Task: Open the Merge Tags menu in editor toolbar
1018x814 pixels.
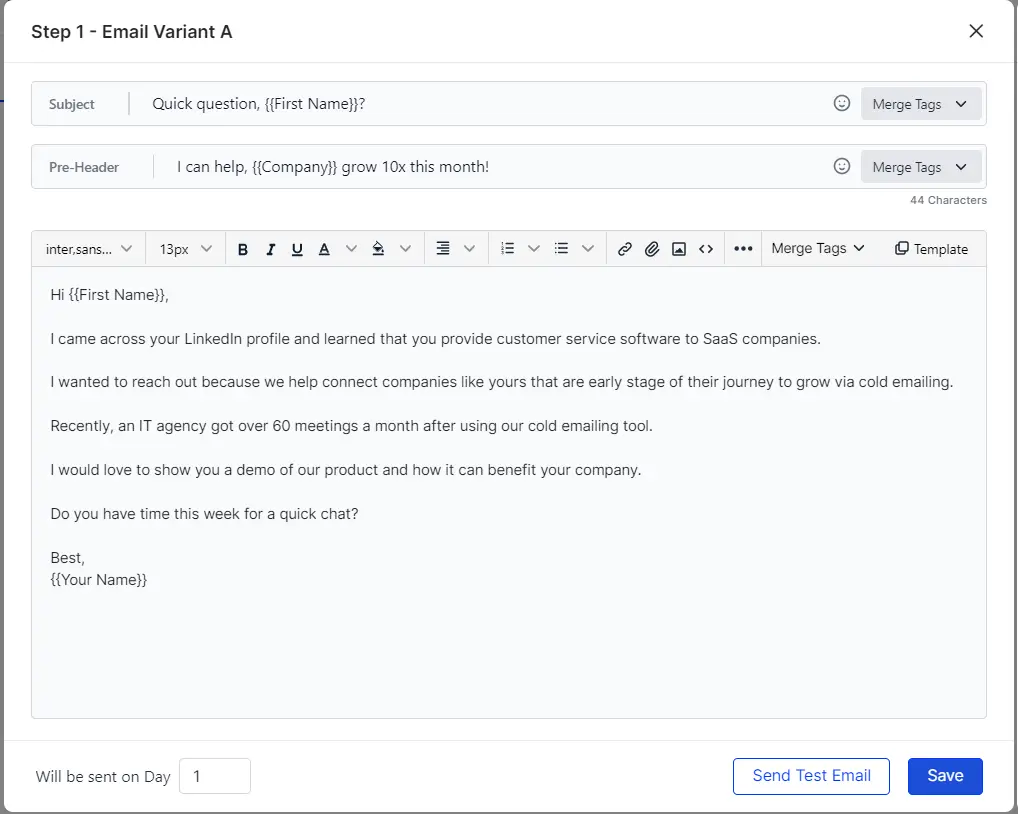Action: coord(818,249)
